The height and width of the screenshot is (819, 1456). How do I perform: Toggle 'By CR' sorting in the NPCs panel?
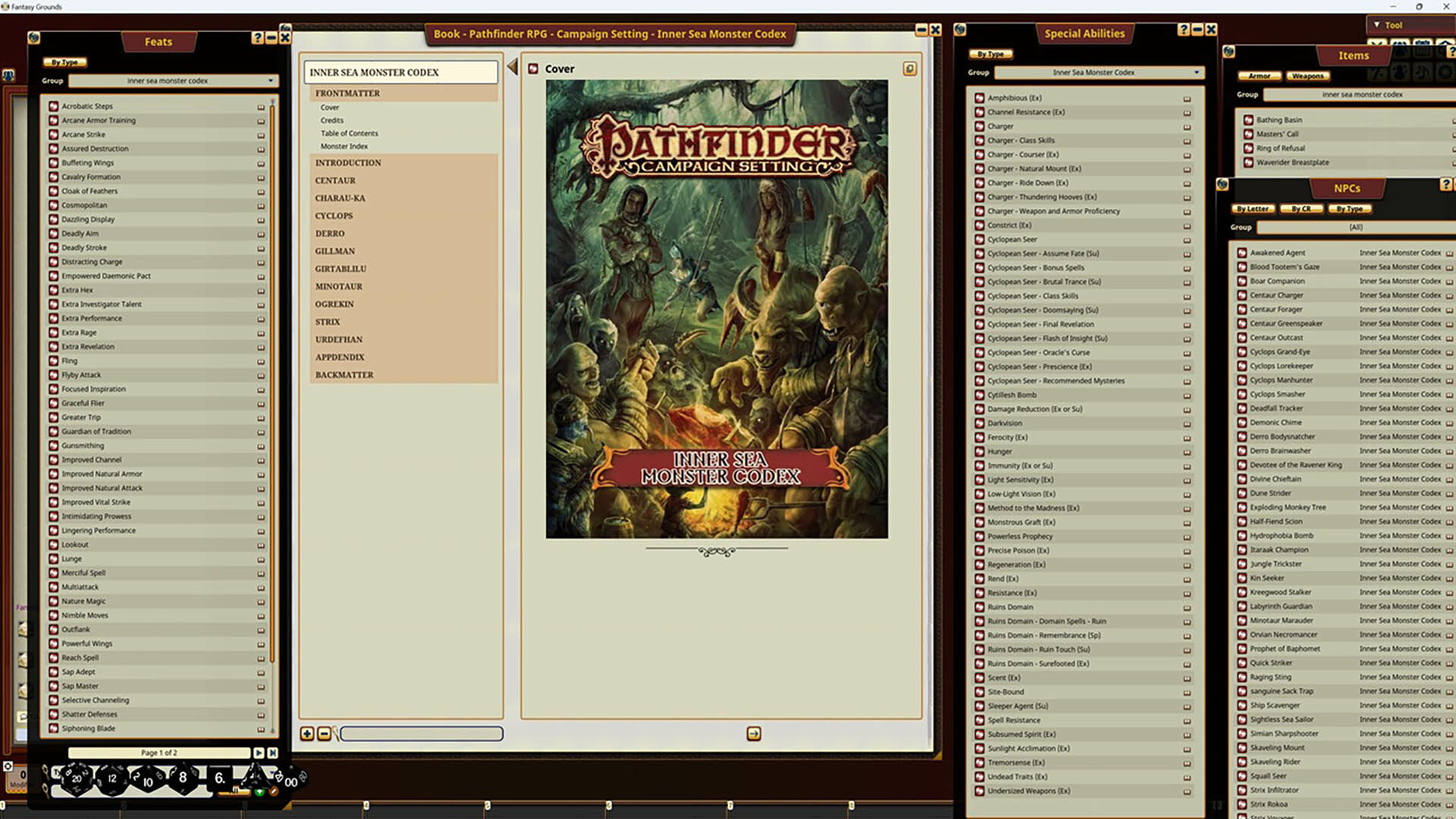[x=1301, y=209]
